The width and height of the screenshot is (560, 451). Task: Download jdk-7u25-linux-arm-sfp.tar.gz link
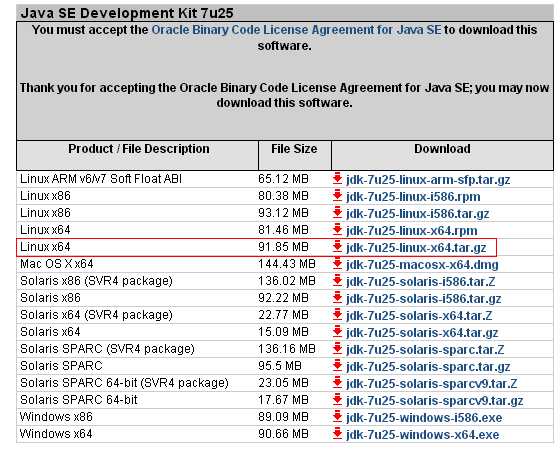428,180
